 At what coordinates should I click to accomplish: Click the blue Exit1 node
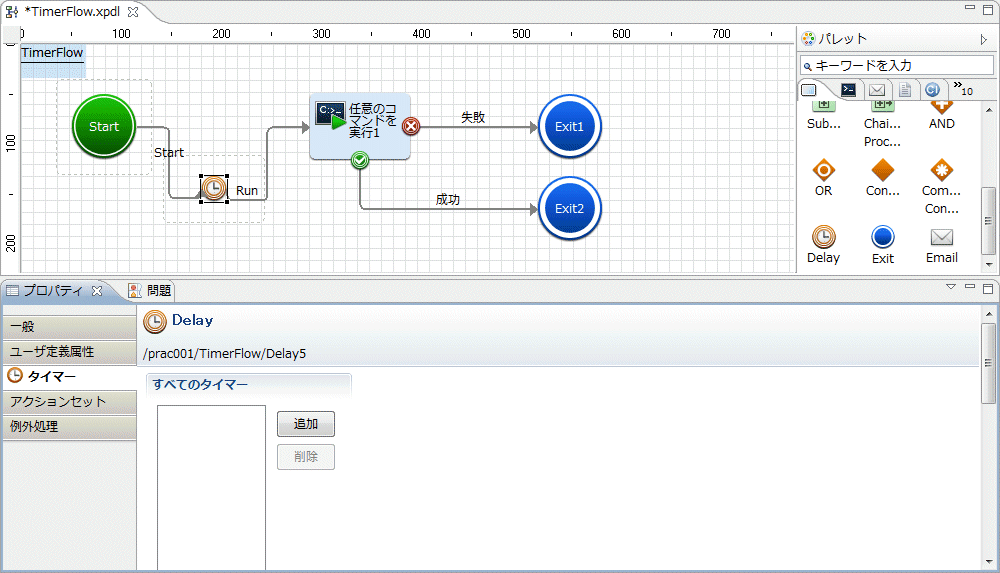pos(569,127)
